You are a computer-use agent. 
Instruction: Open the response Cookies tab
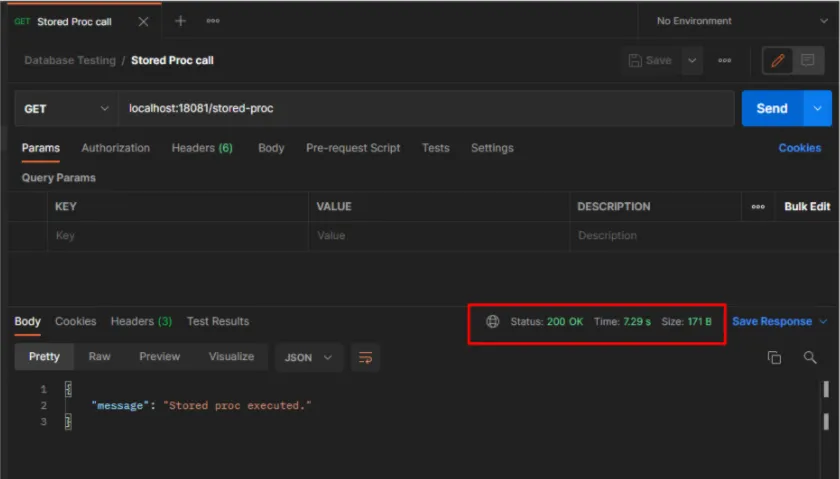coord(76,321)
